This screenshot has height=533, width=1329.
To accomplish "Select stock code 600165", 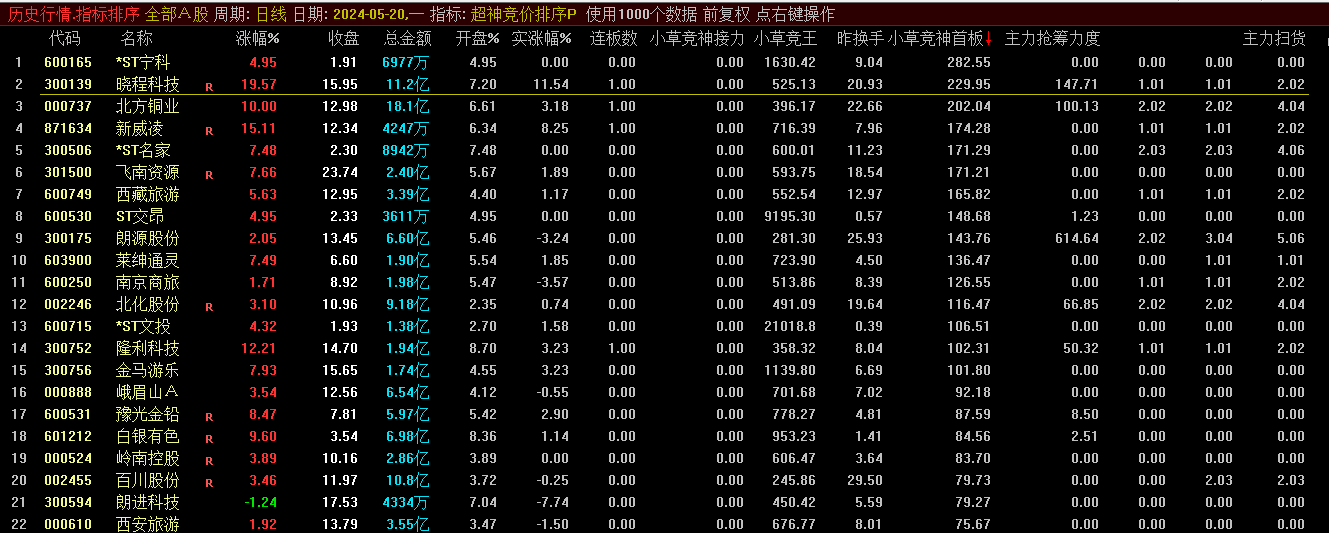I will click(x=68, y=62).
